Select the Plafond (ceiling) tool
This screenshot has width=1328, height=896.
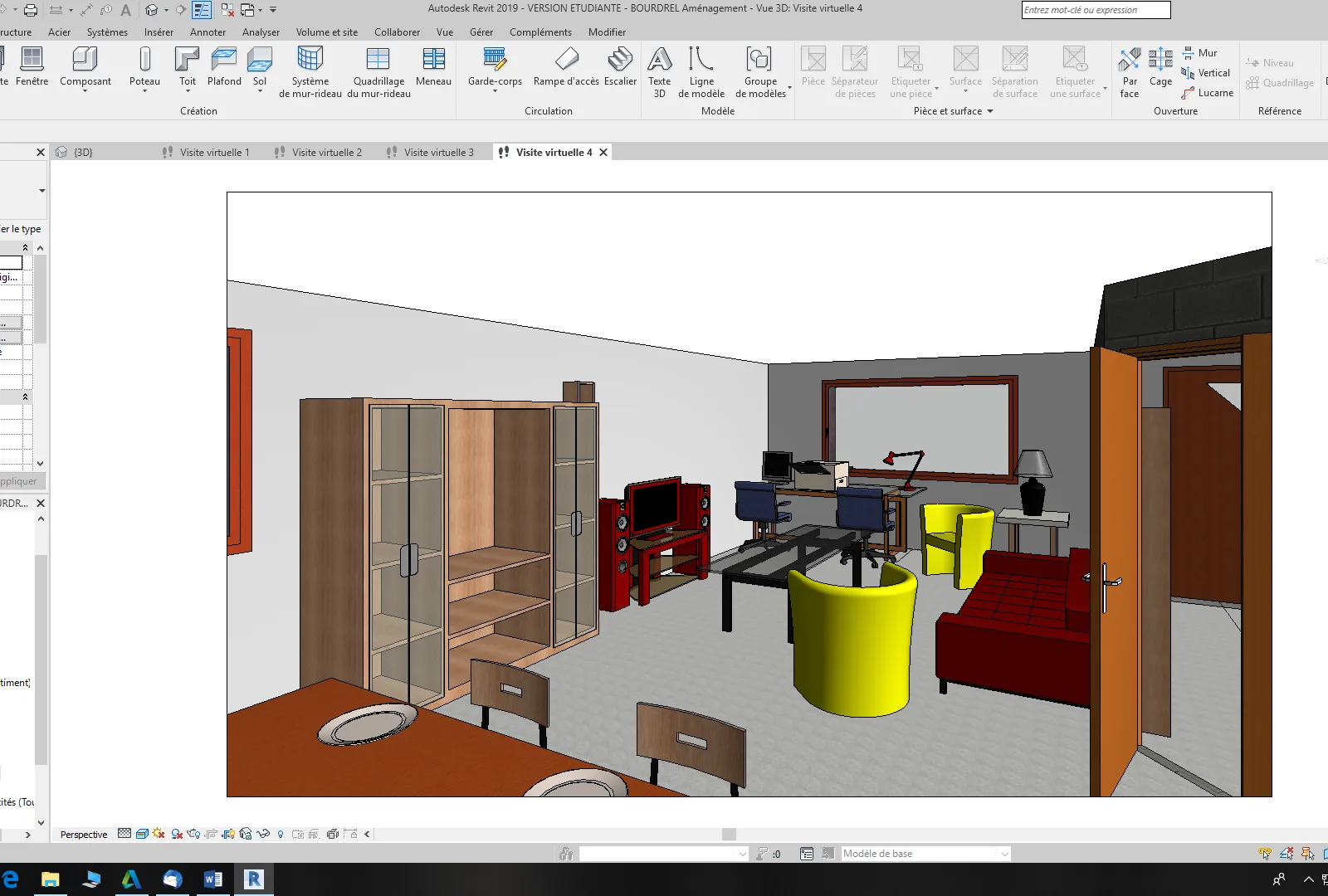pos(224,66)
